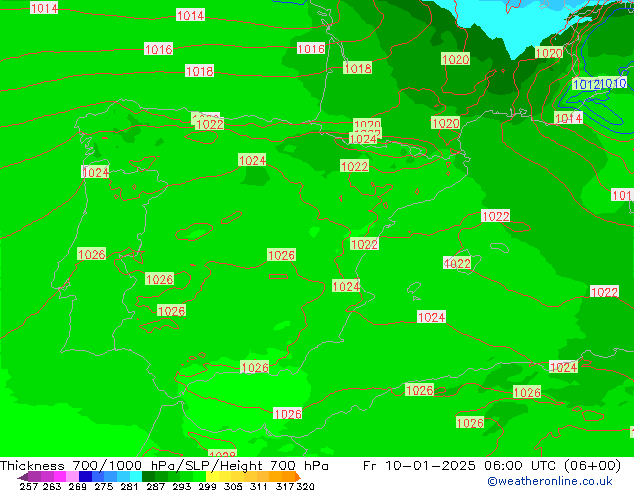Click the 305 legend scale value
The height and width of the screenshot is (490, 634).
pos(233,486)
